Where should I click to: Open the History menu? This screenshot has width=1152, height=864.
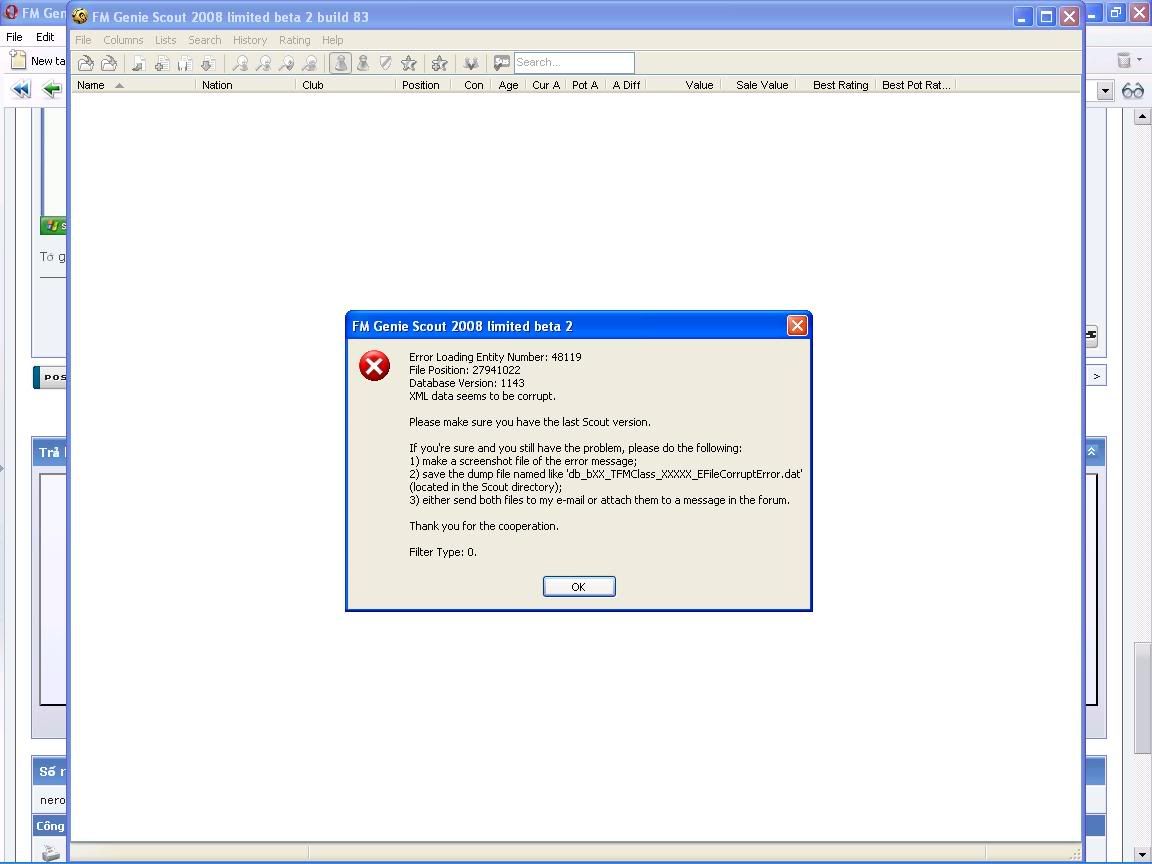pyautogui.click(x=250, y=40)
